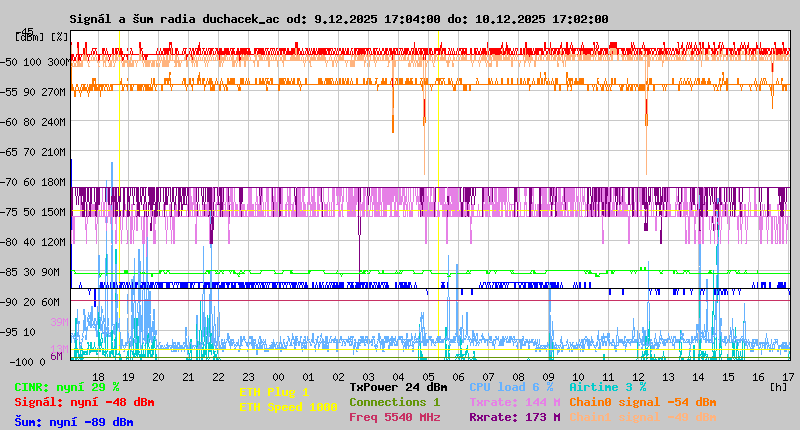The height and width of the screenshot is (430, 800).
Task: Select the Airtime 3 % legend label
Action: point(607,386)
